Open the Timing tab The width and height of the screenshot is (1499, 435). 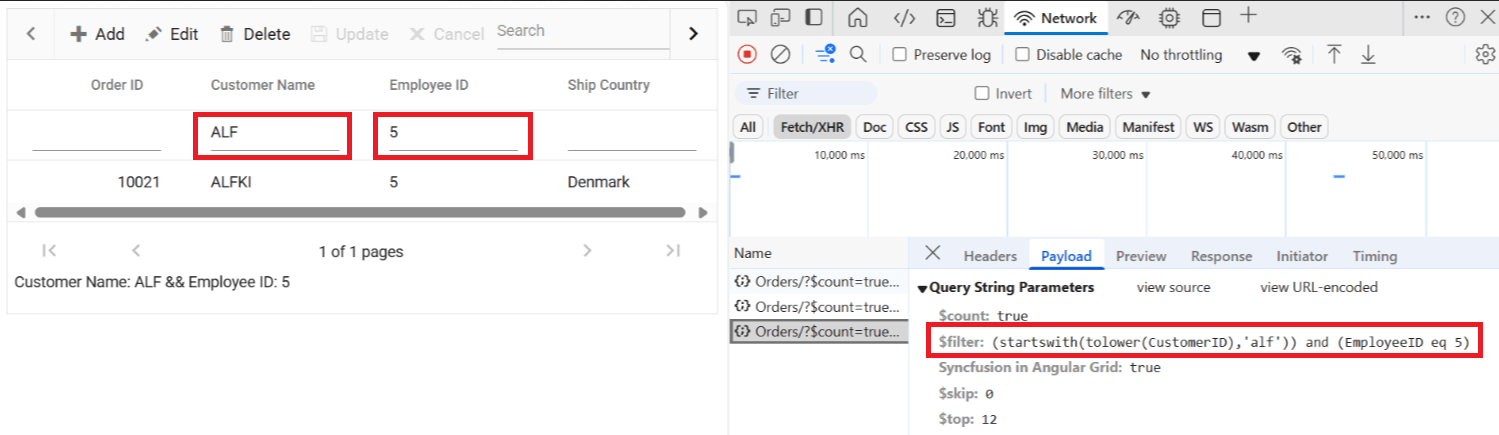1375,256
